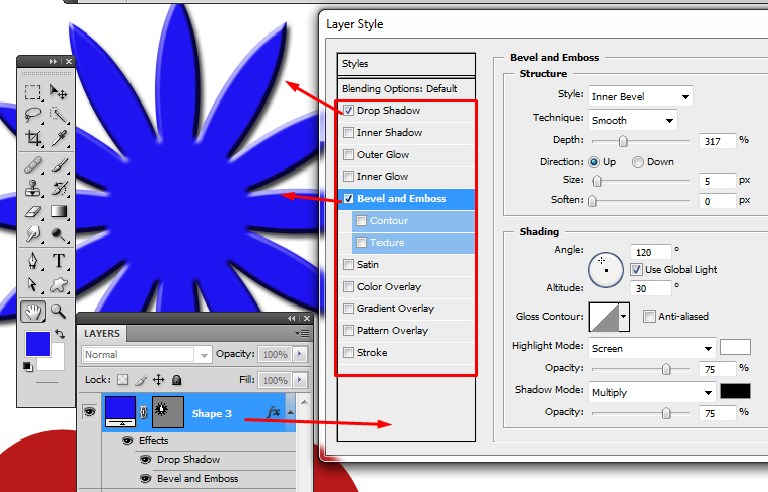Select the Eraser tool
The height and width of the screenshot is (492, 768).
pyautogui.click(x=33, y=212)
